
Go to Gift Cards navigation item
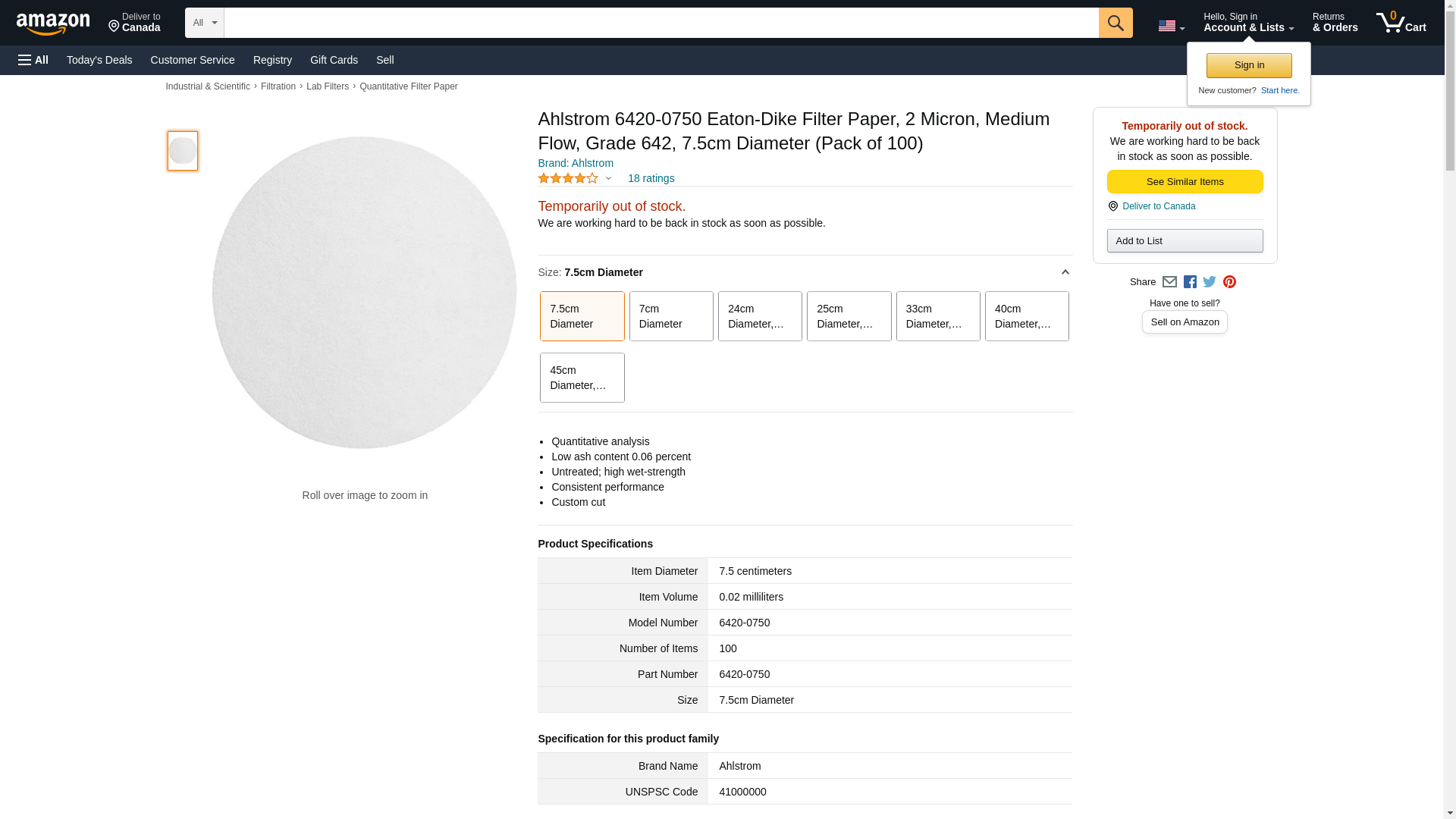(334, 60)
